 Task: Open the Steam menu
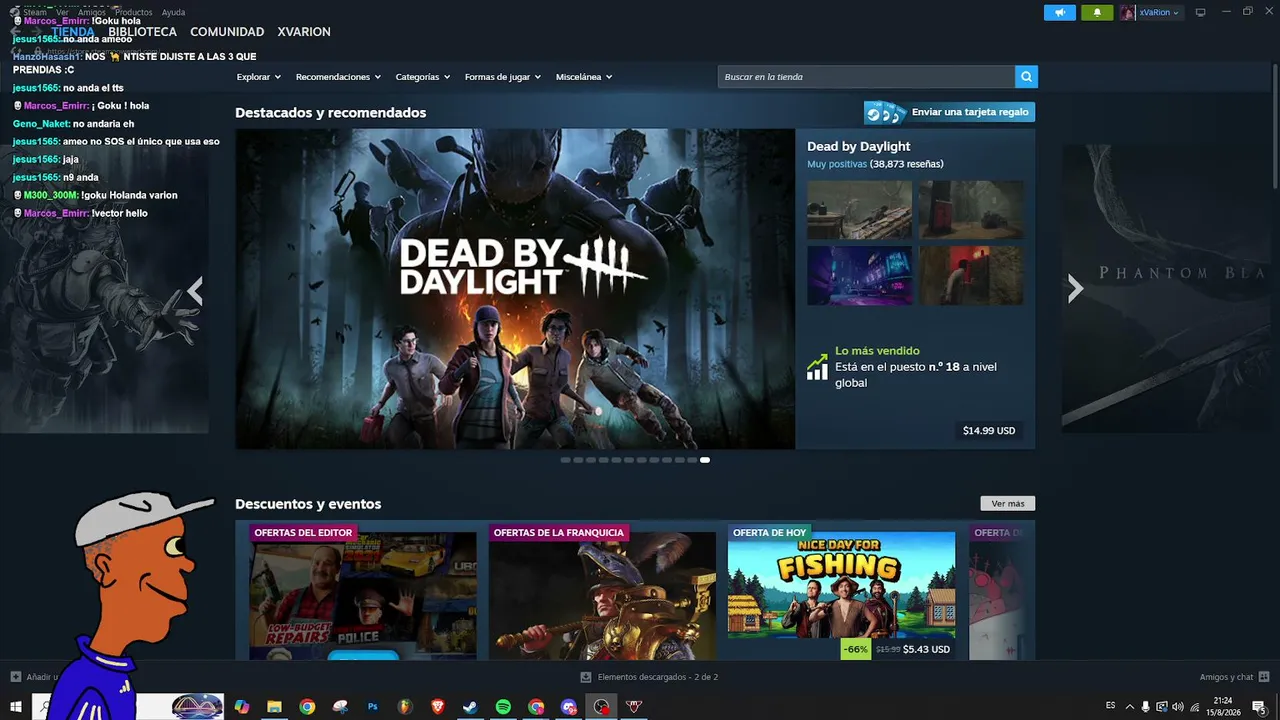tap(35, 12)
